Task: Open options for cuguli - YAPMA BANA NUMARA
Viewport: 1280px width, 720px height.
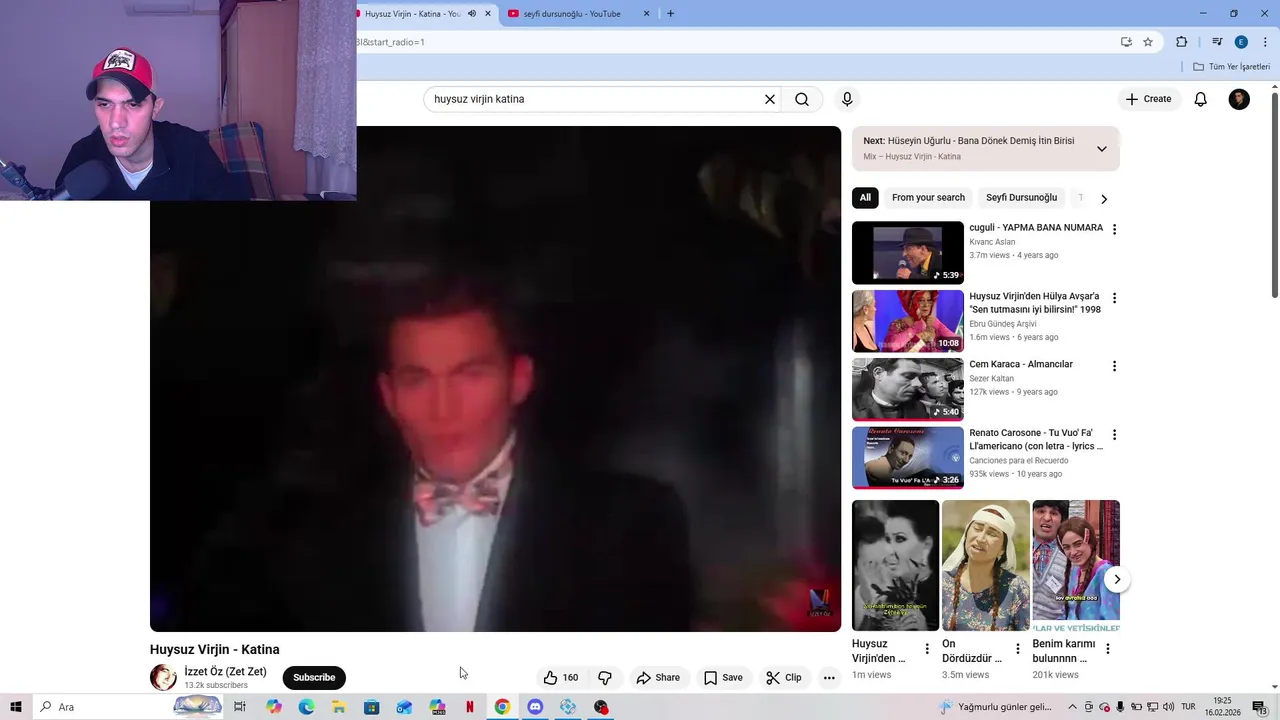Action: [1114, 229]
